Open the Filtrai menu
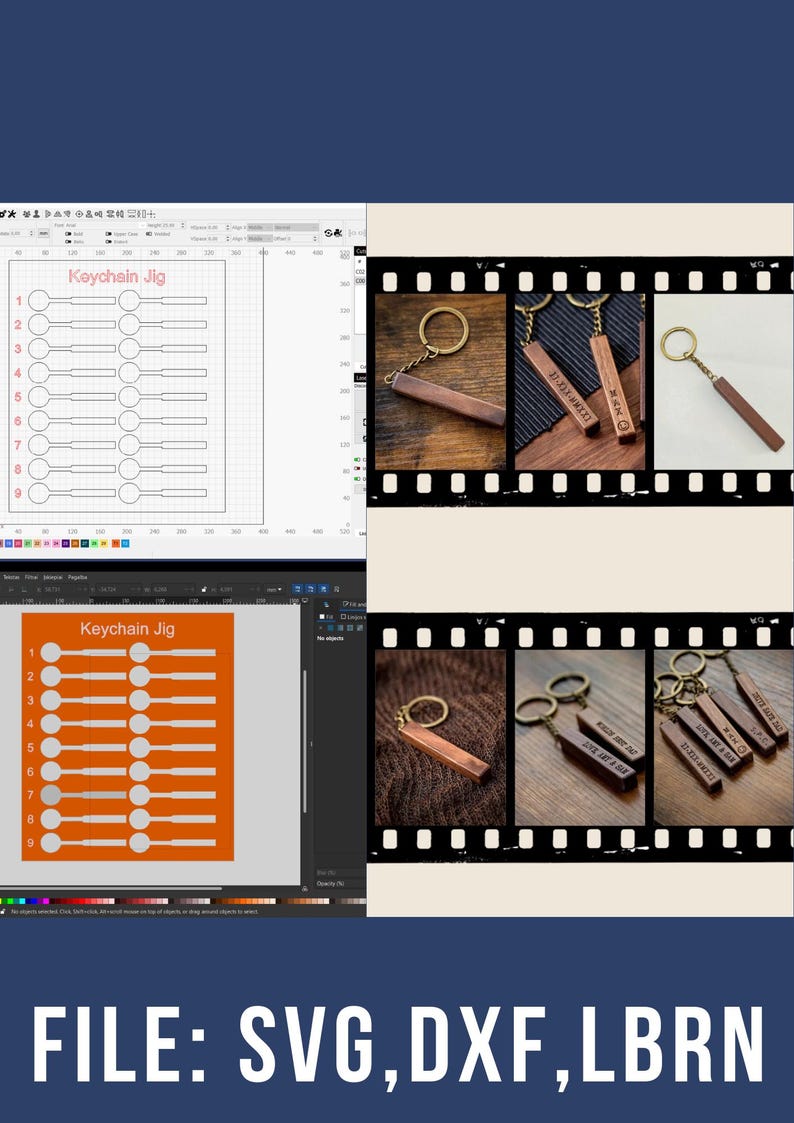 [32, 577]
